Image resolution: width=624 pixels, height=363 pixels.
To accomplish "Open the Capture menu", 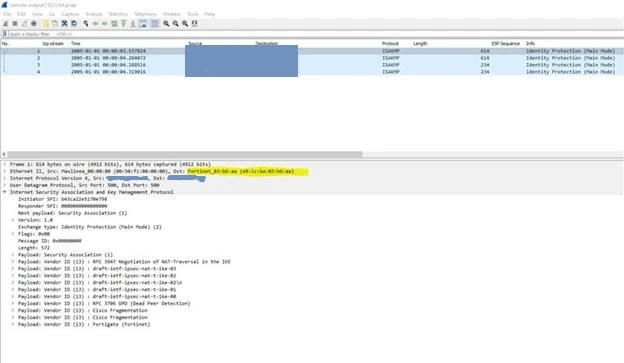I will pos(70,14).
